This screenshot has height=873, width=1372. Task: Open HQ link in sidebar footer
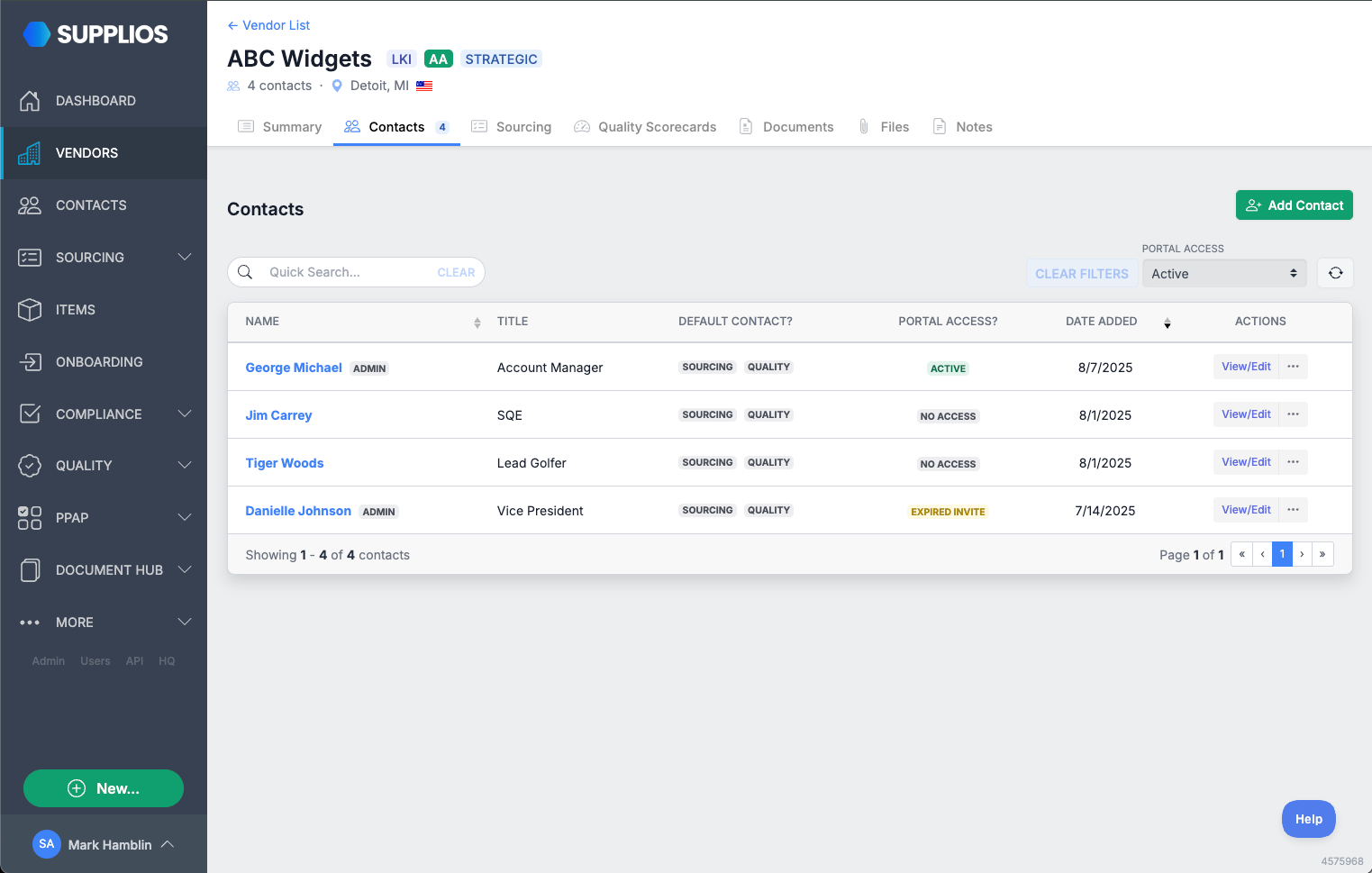tap(167, 661)
